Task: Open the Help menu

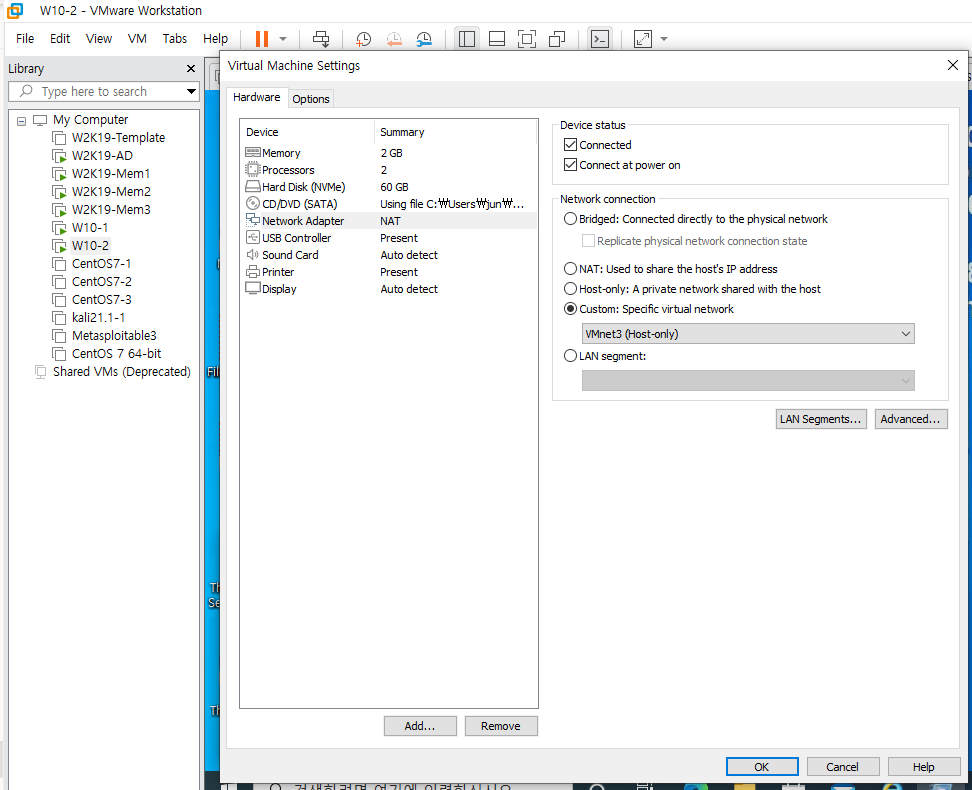Action: 215,38
